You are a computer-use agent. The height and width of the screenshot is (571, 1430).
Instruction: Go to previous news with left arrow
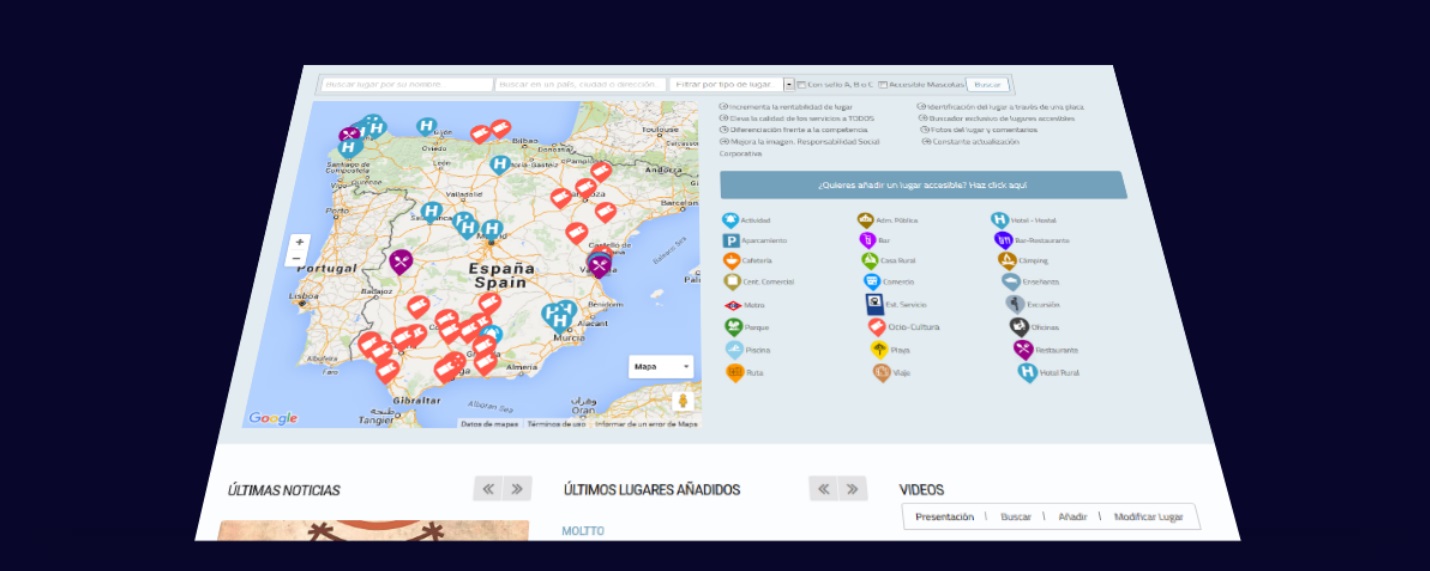click(488, 489)
